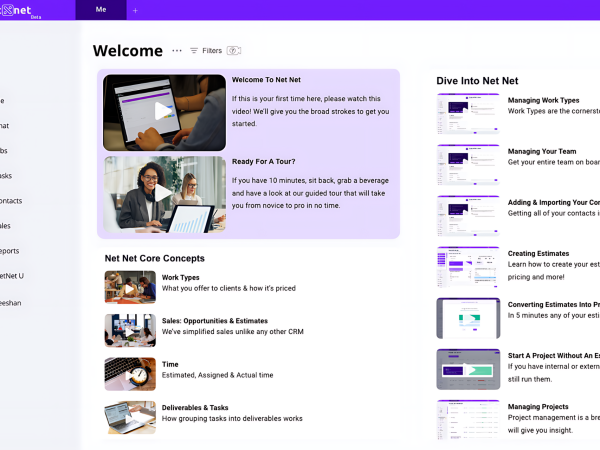Open Start A Project Without An Estimate thumbnail
This screenshot has height=450, width=600.
tap(468, 369)
